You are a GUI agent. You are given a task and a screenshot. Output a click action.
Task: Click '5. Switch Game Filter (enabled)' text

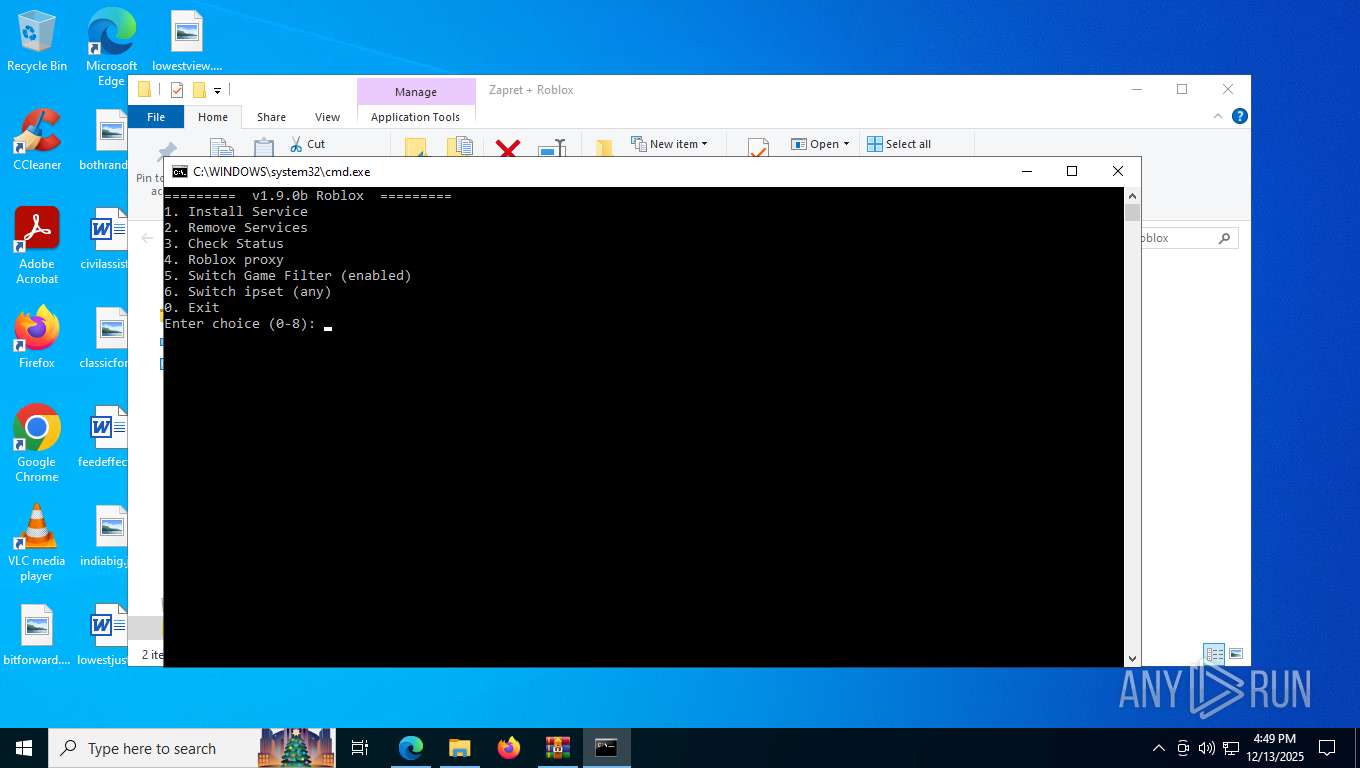click(x=288, y=275)
